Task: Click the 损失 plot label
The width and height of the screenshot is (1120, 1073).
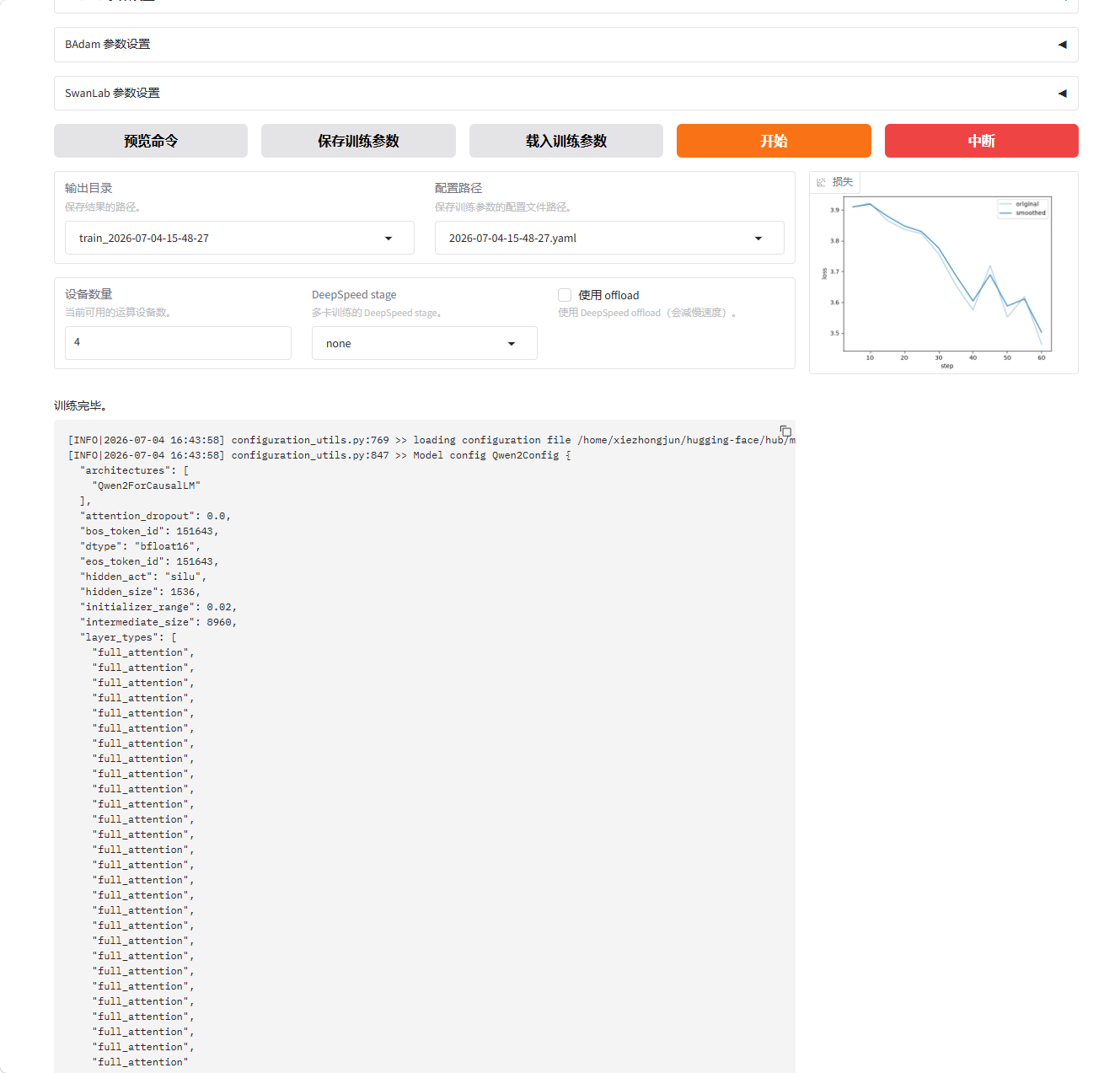Action: point(843,182)
